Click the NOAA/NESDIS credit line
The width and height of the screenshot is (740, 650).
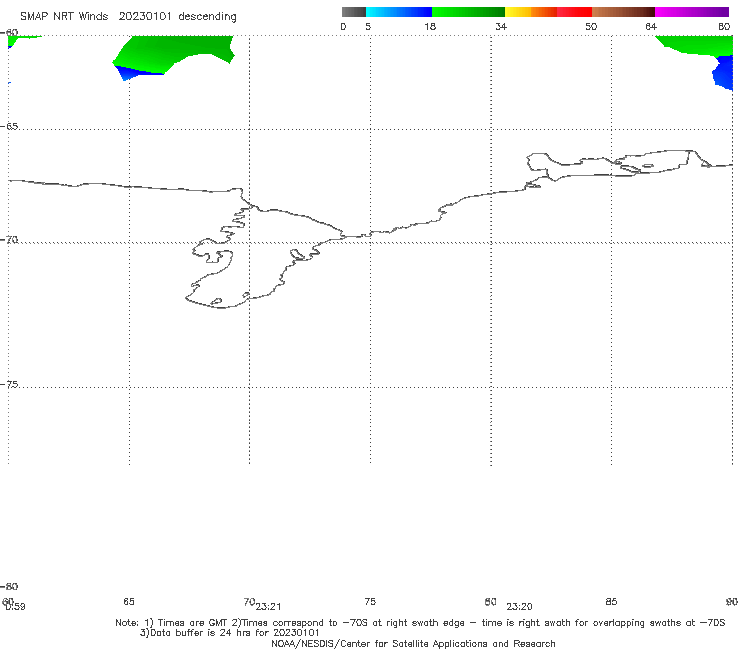413,644
